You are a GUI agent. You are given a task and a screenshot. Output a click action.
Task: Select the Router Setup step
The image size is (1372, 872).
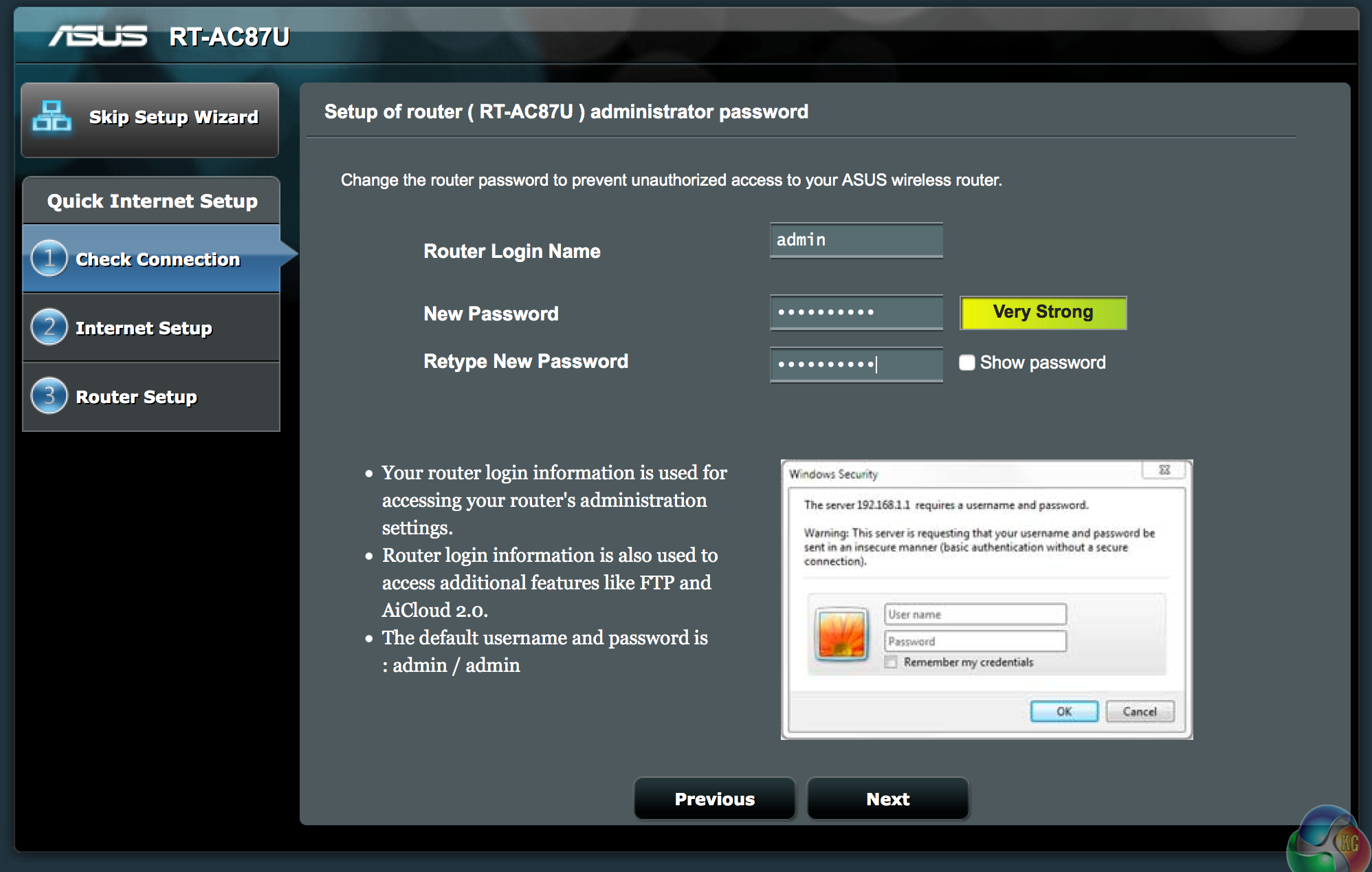click(x=136, y=397)
